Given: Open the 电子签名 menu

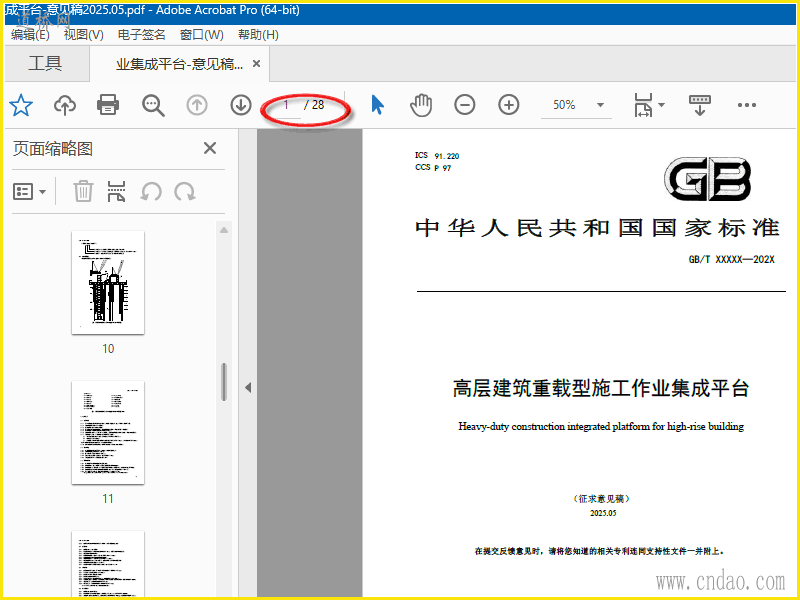Looking at the screenshot, I should [x=142, y=35].
